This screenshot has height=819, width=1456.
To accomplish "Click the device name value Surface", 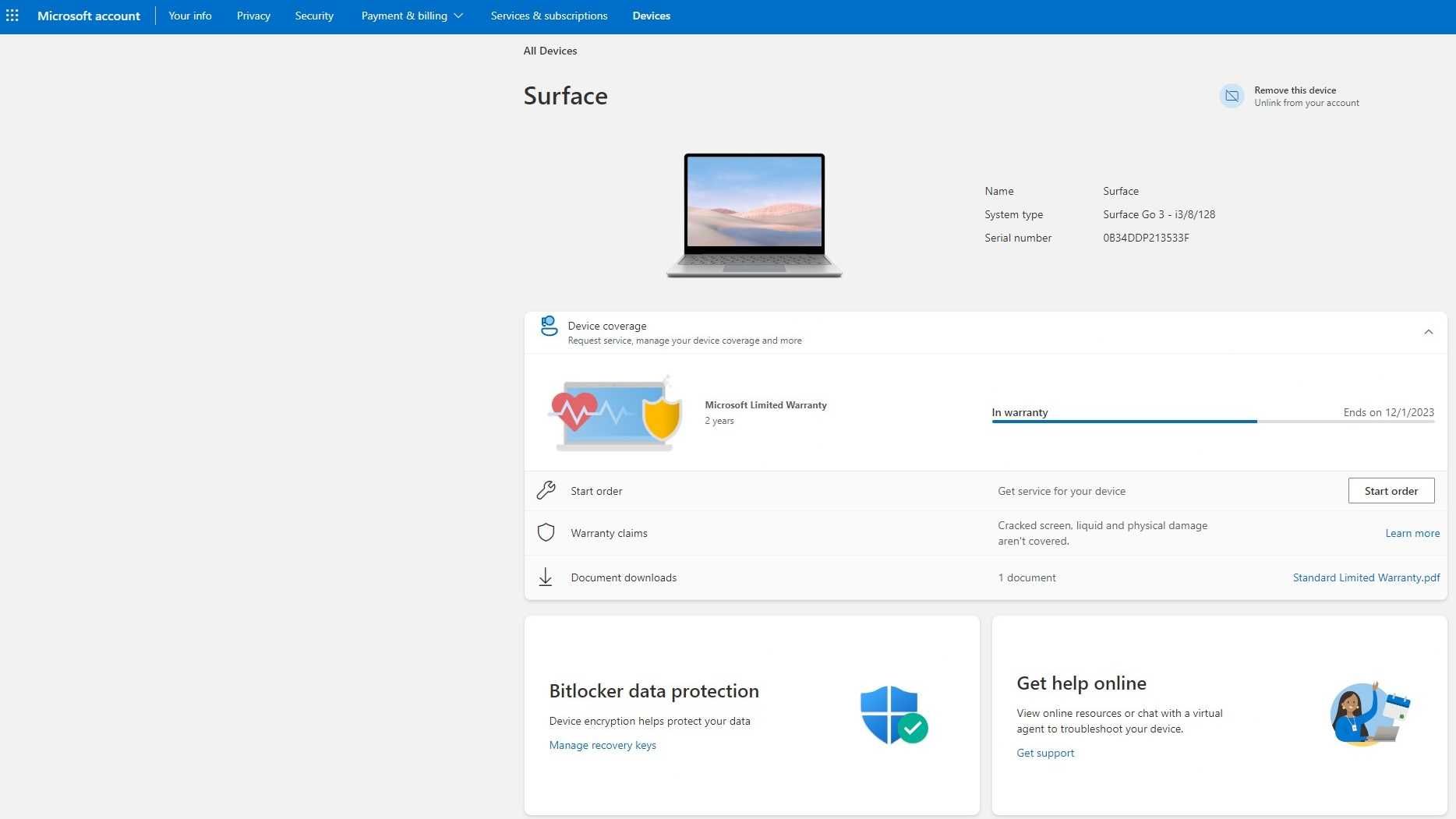I will (1120, 191).
